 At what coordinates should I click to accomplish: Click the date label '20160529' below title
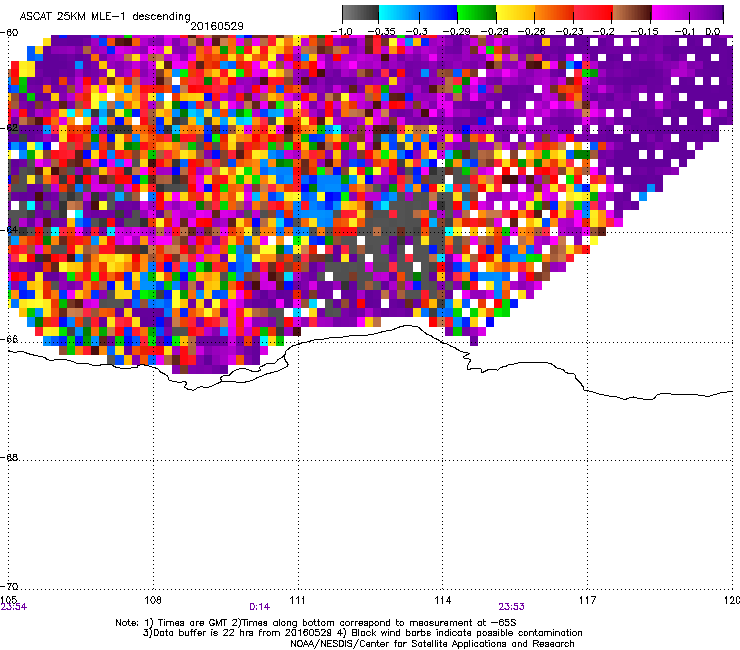[217, 26]
